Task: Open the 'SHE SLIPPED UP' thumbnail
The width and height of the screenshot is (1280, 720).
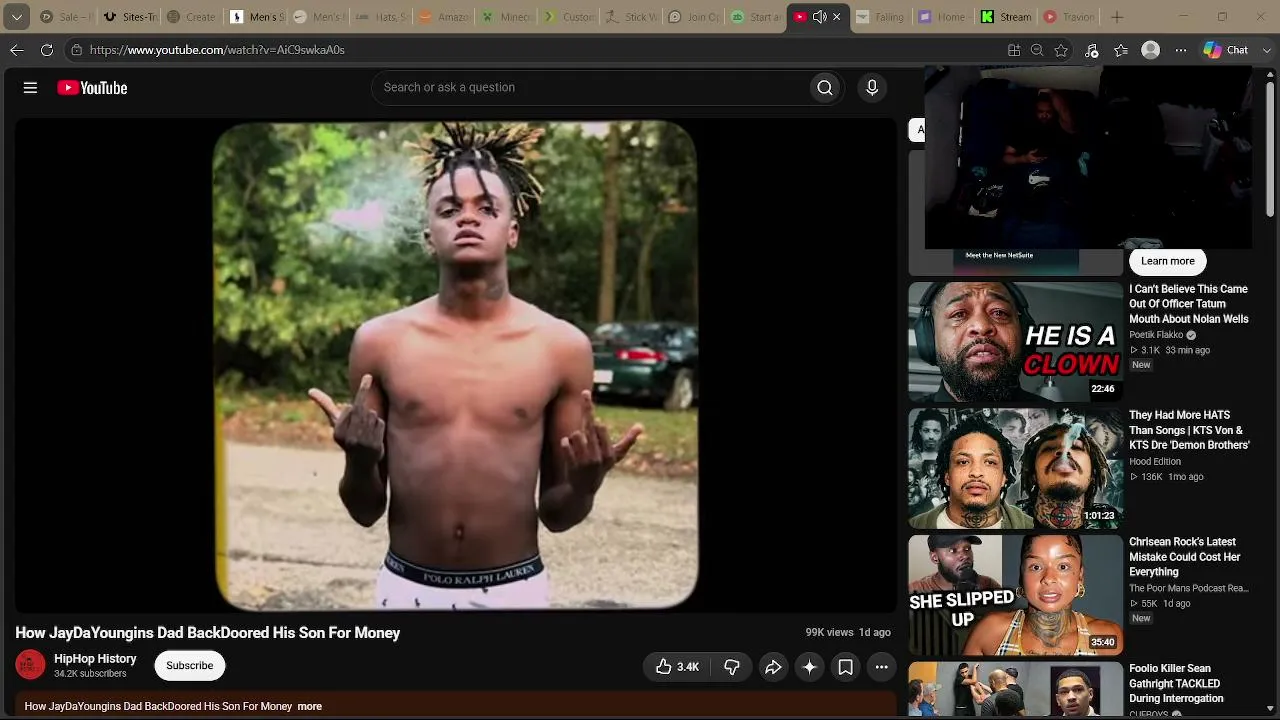Action: pos(1015,595)
